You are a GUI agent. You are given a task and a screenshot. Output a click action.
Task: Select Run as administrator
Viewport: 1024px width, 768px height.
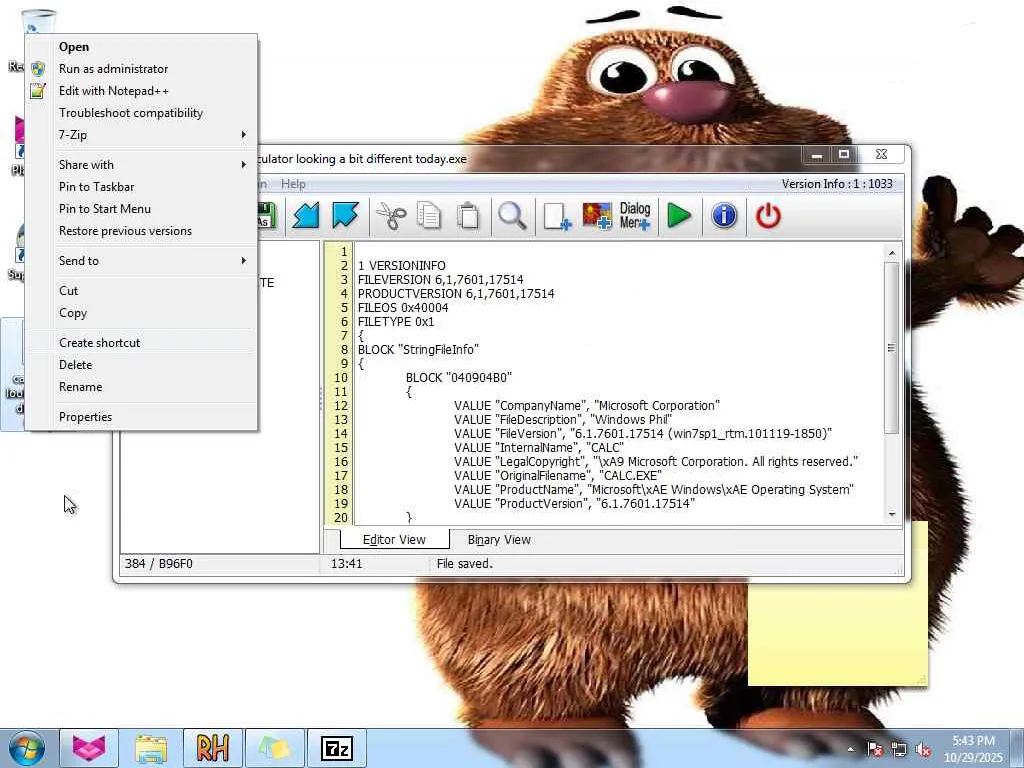pyautogui.click(x=142, y=69)
